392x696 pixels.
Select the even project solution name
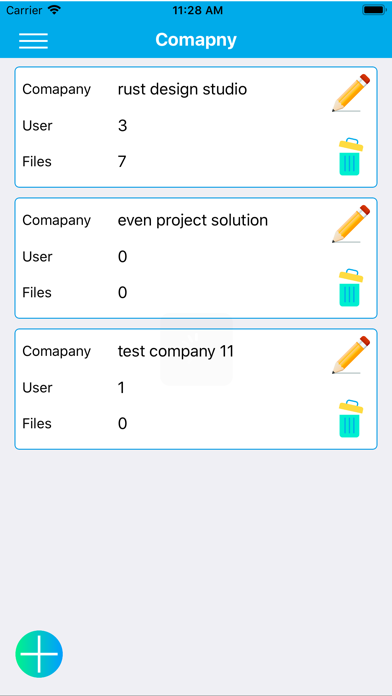[x=193, y=220]
